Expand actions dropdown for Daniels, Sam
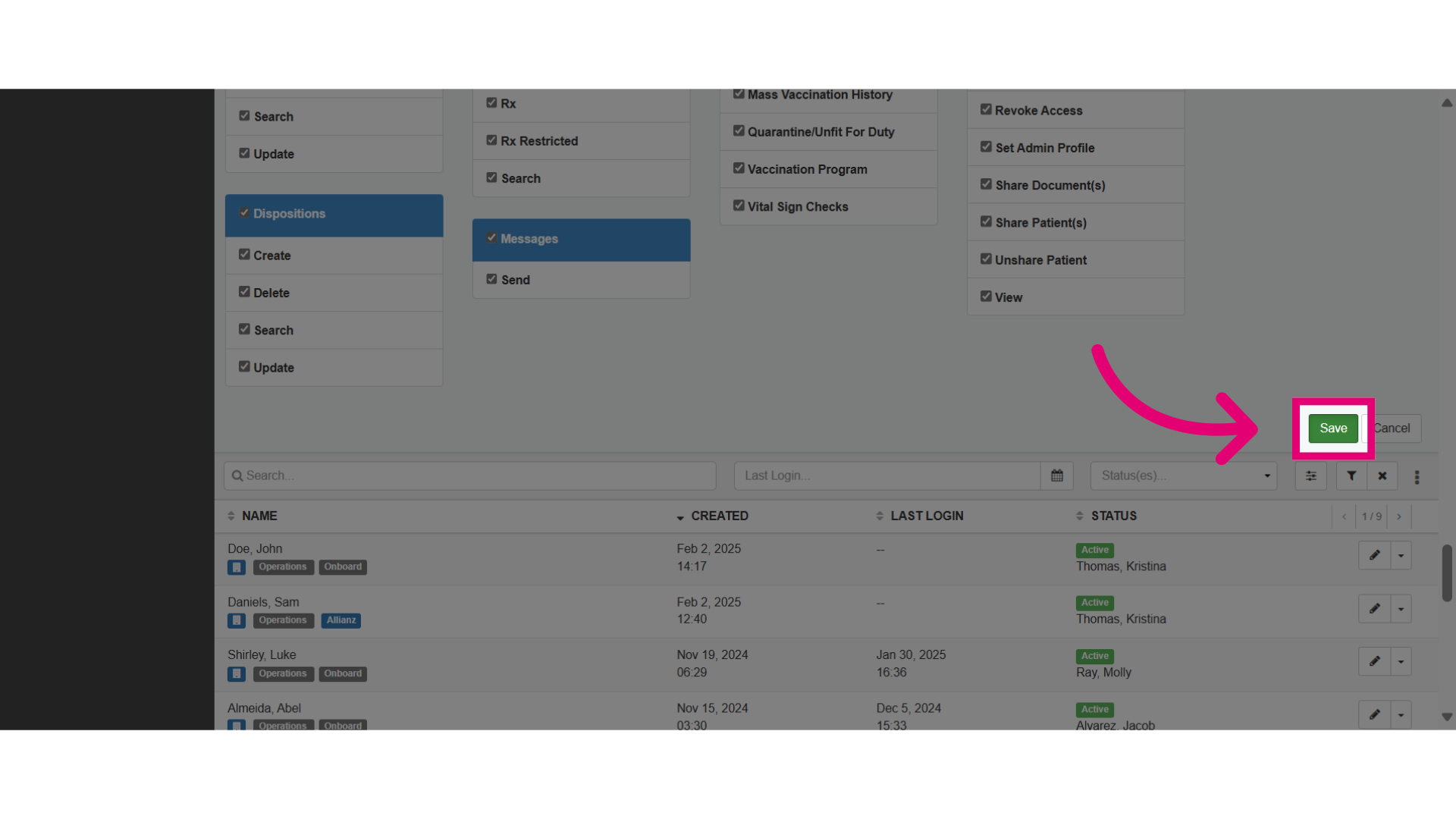The height and width of the screenshot is (819, 1456). point(1401,608)
